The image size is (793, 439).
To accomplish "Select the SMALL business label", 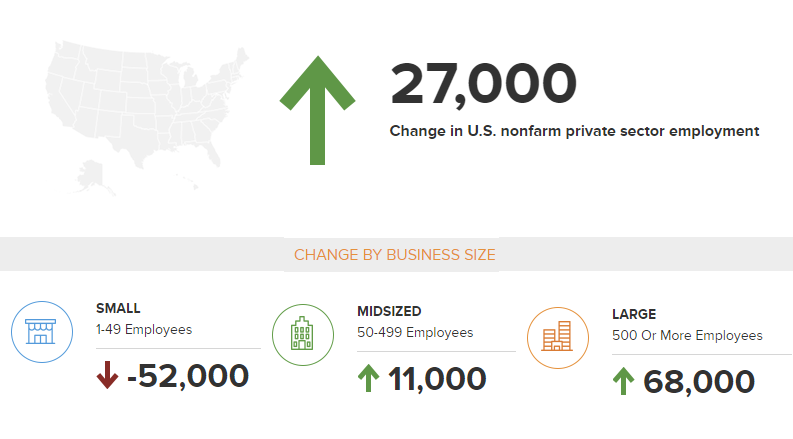I will tap(118, 308).
